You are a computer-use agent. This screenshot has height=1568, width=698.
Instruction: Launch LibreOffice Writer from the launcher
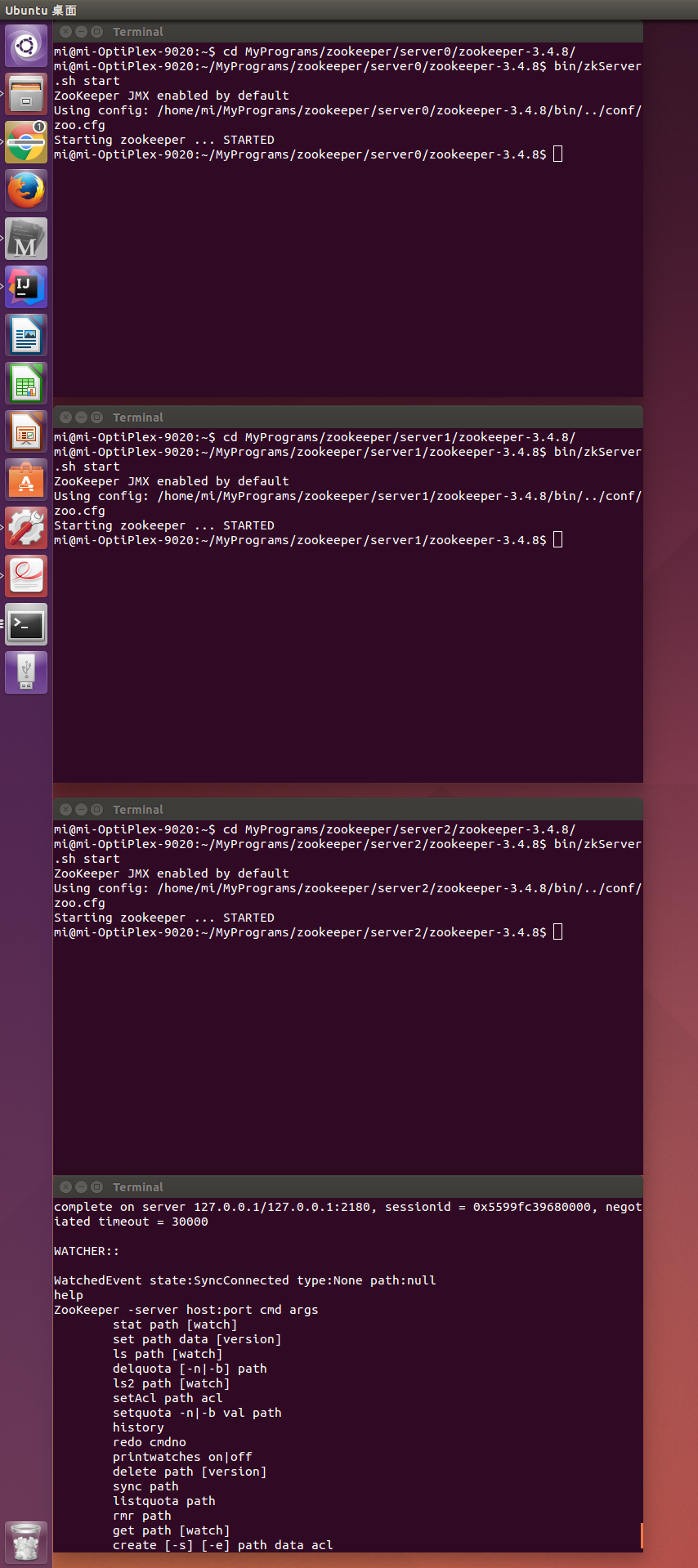click(26, 335)
